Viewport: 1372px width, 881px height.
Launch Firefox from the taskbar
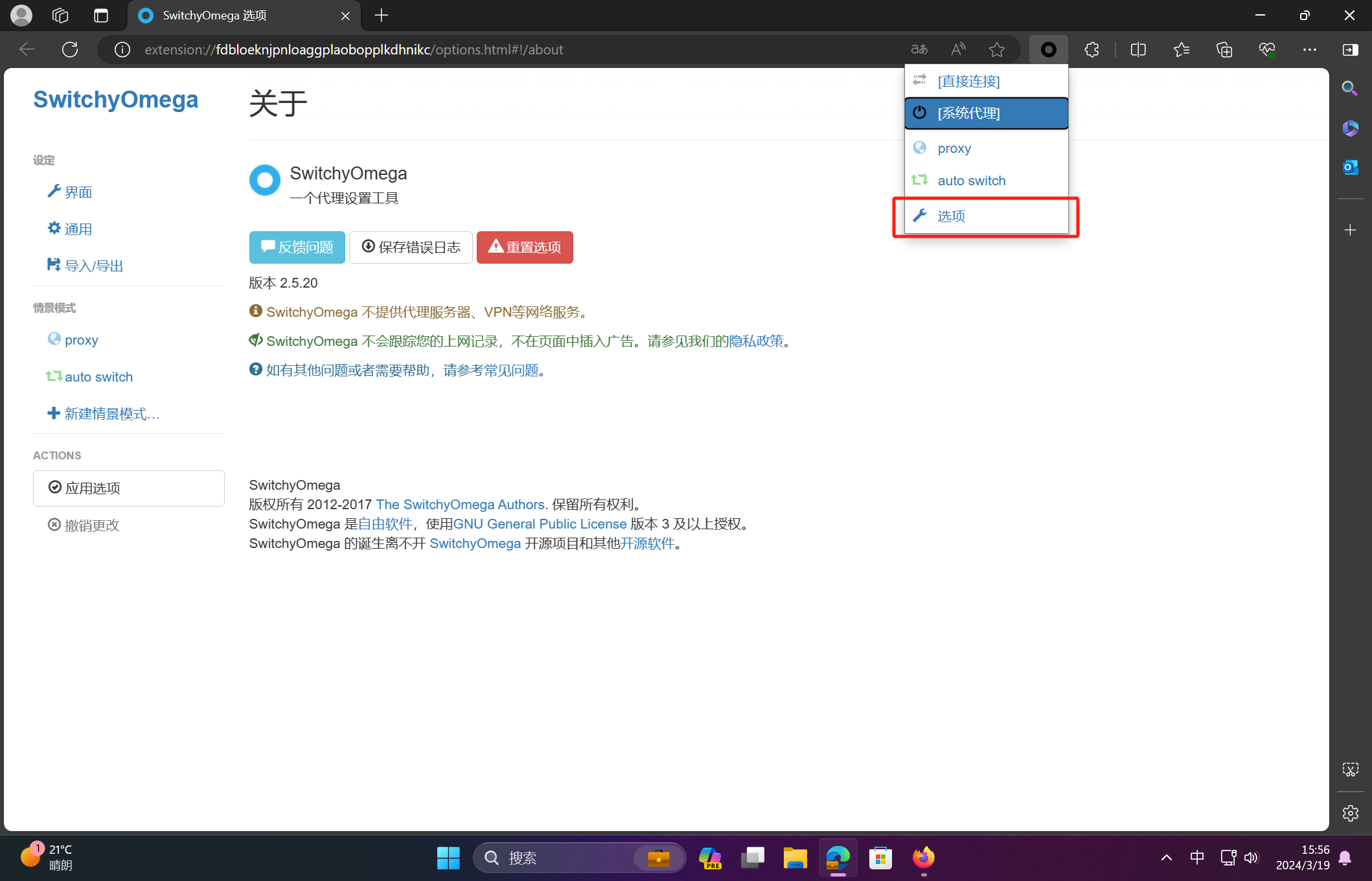coord(924,858)
